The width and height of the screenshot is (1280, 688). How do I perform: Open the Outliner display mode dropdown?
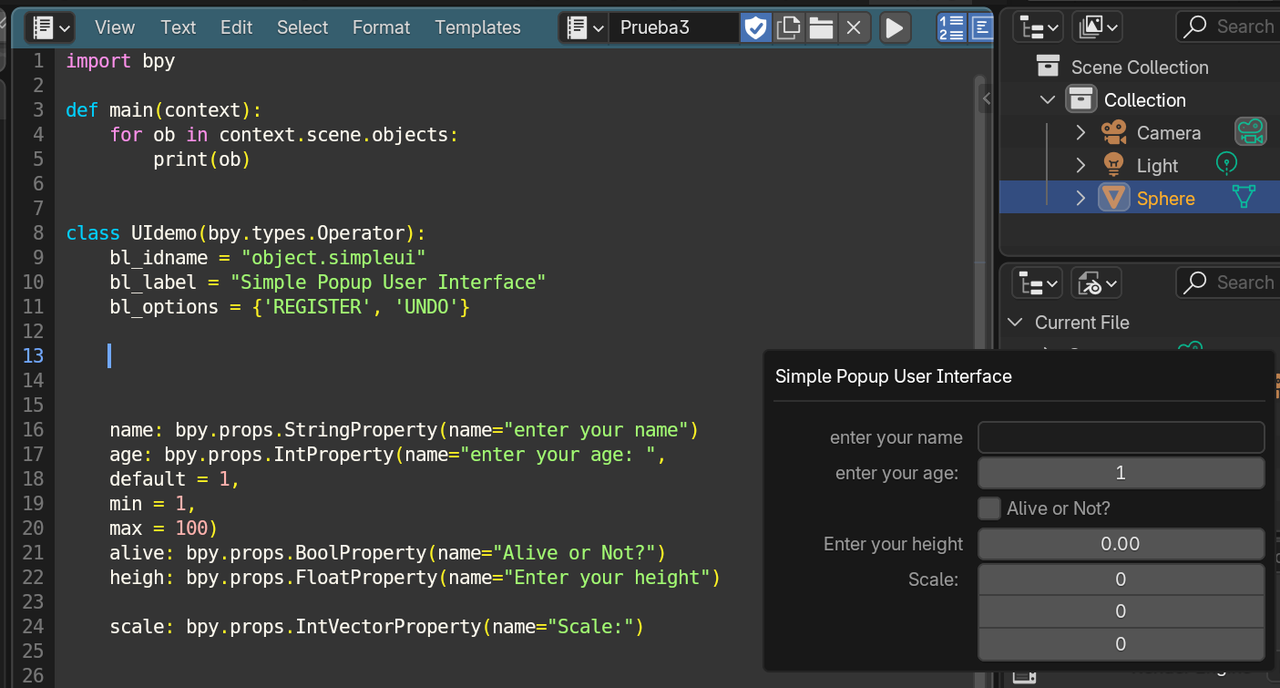tap(1099, 27)
